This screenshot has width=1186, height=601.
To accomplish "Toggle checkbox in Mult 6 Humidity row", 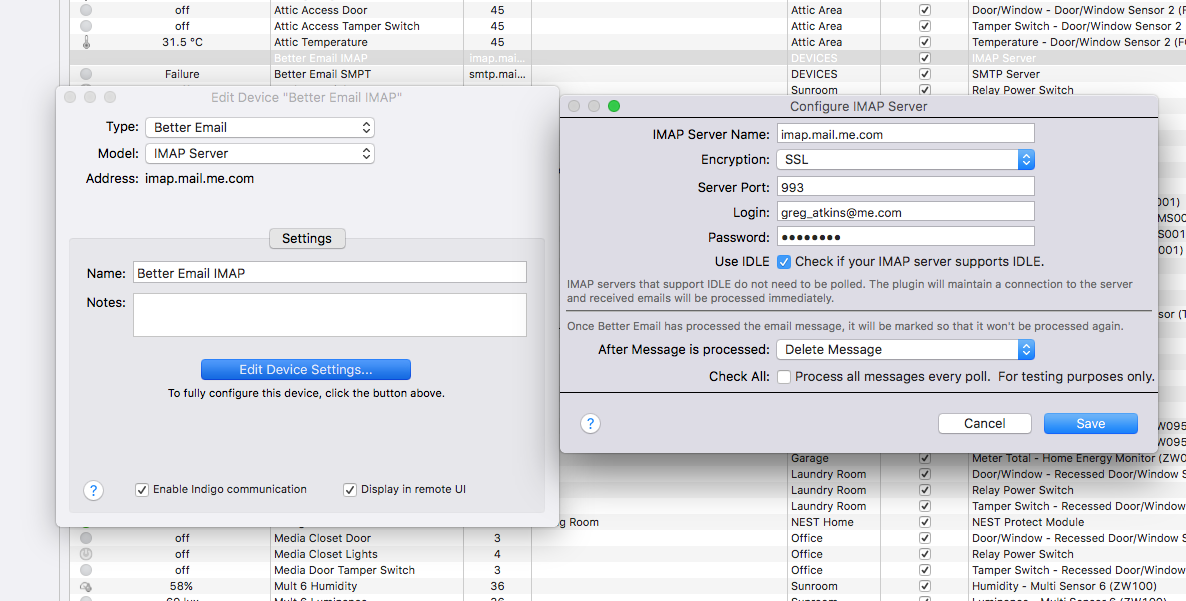I will pyautogui.click(x=924, y=586).
